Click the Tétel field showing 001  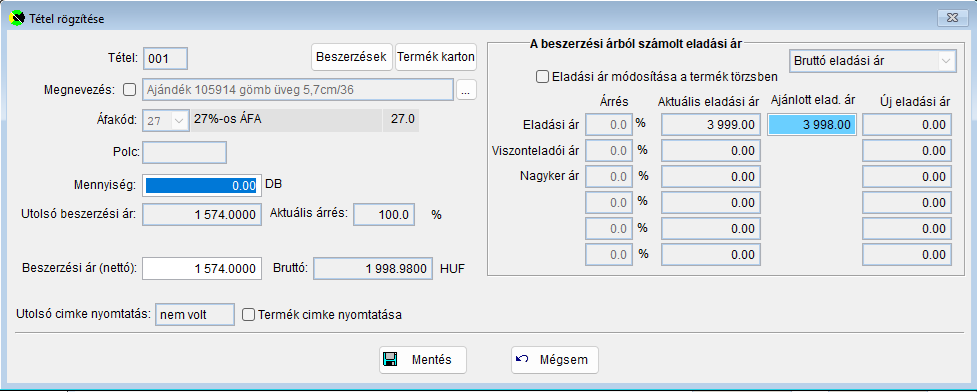165,59
